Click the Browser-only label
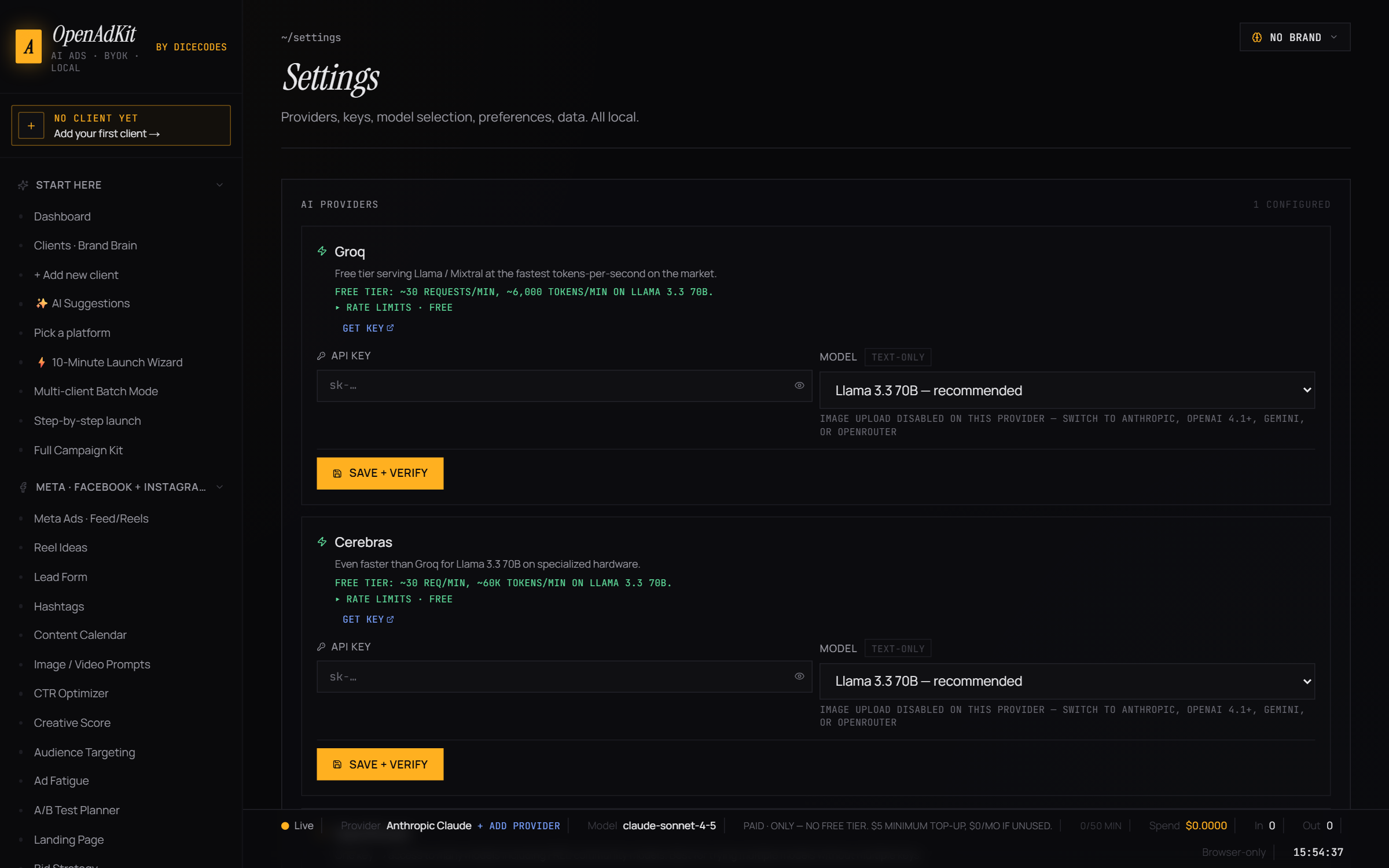Image resolution: width=1389 pixels, height=868 pixels. [x=1233, y=852]
